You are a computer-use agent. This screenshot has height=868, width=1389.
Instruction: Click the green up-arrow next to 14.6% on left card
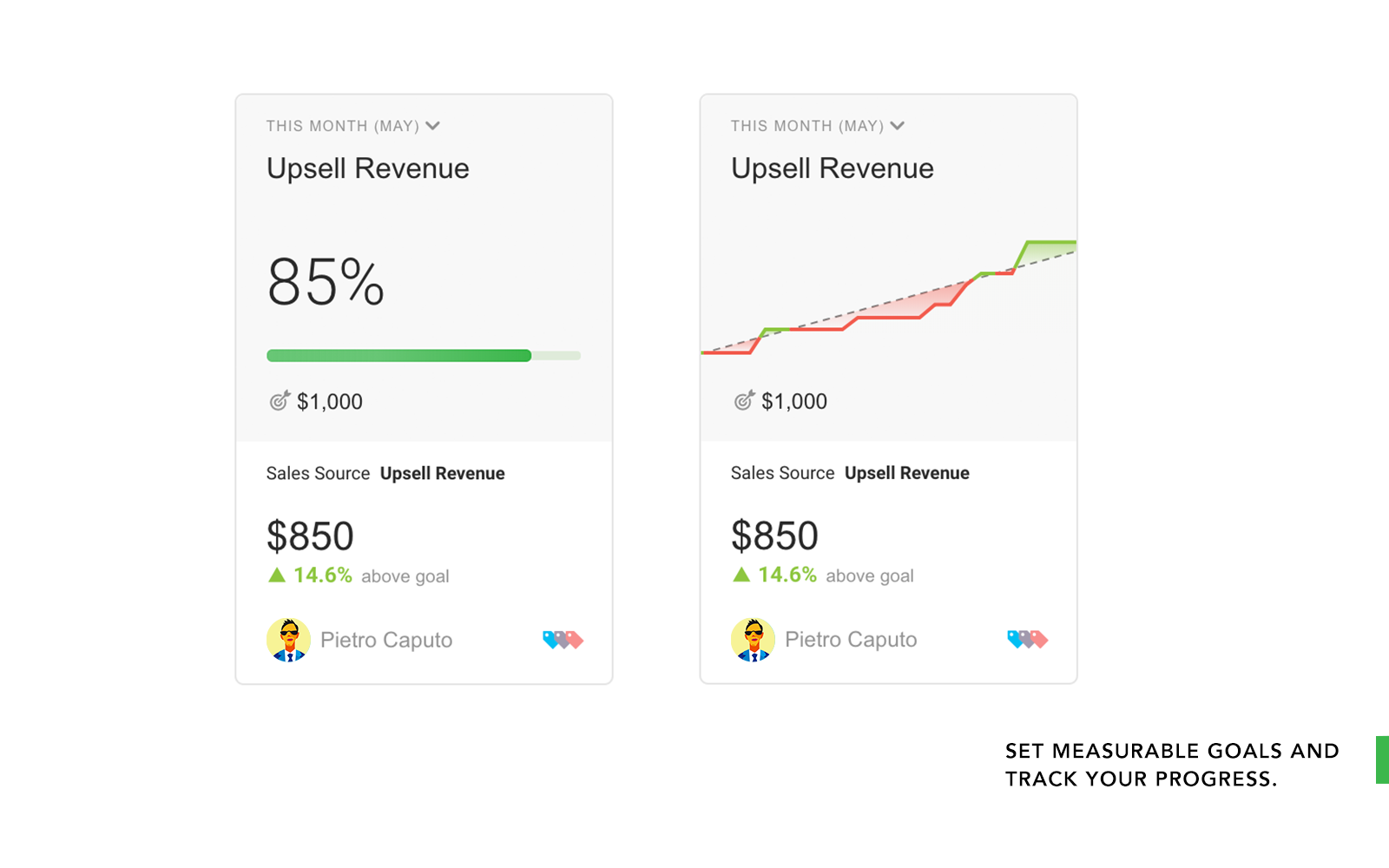click(x=276, y=575)
